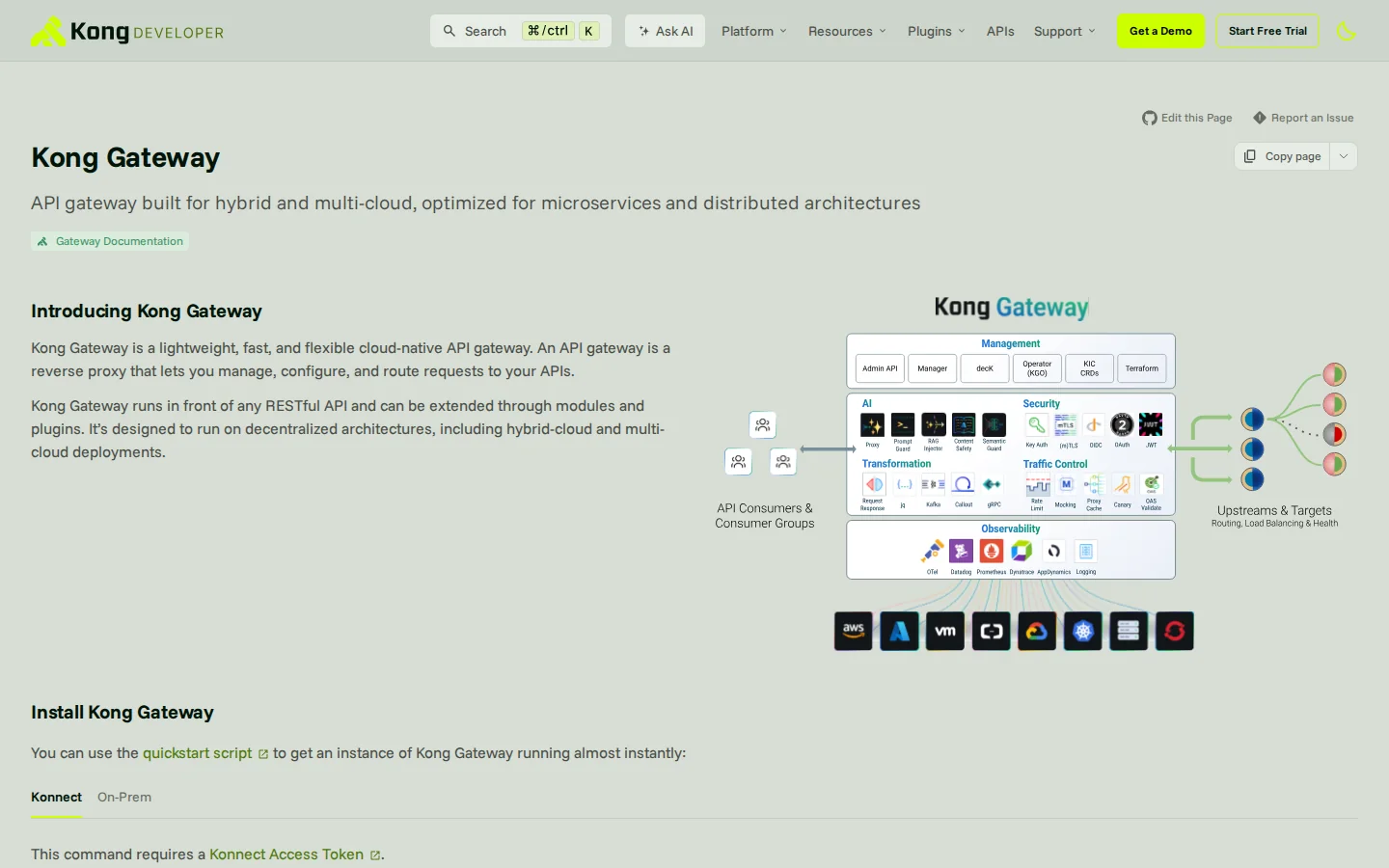
Task: Click the GitHub icon beside Edit this Page
Action: tap(1150, 118)
